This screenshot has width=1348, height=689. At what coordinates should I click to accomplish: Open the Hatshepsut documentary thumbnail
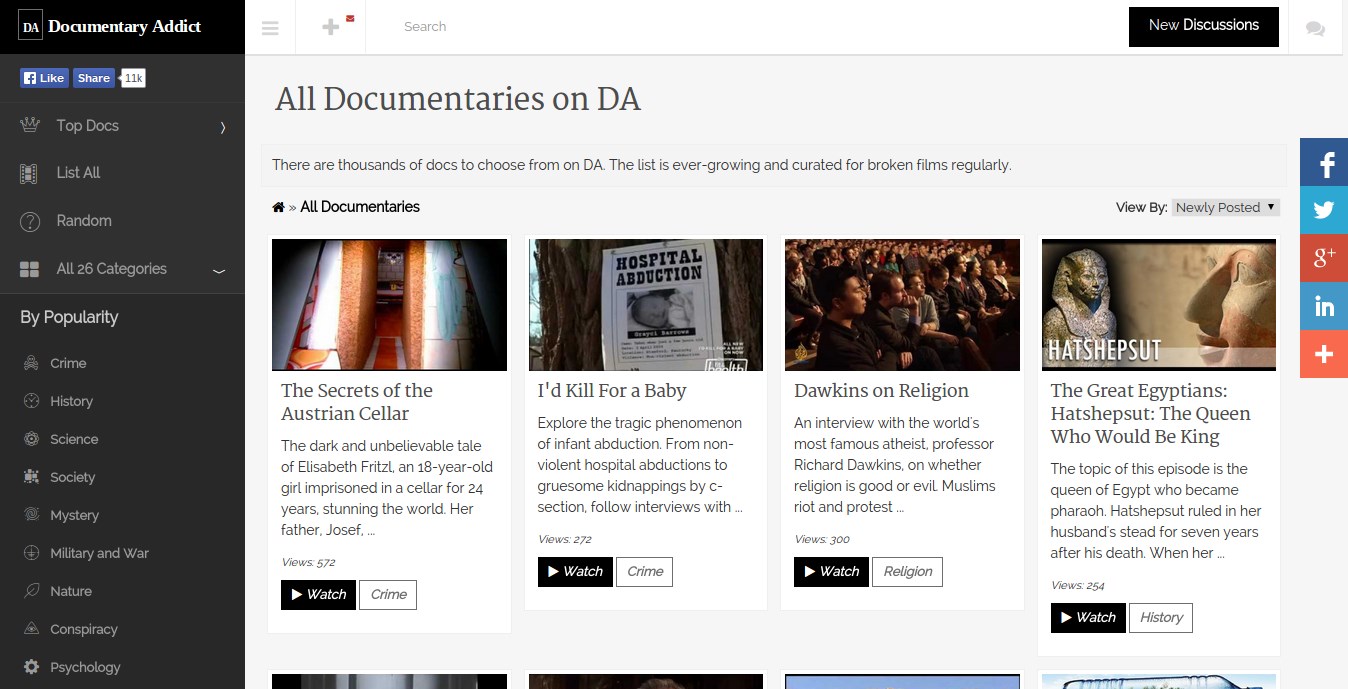1158,305
